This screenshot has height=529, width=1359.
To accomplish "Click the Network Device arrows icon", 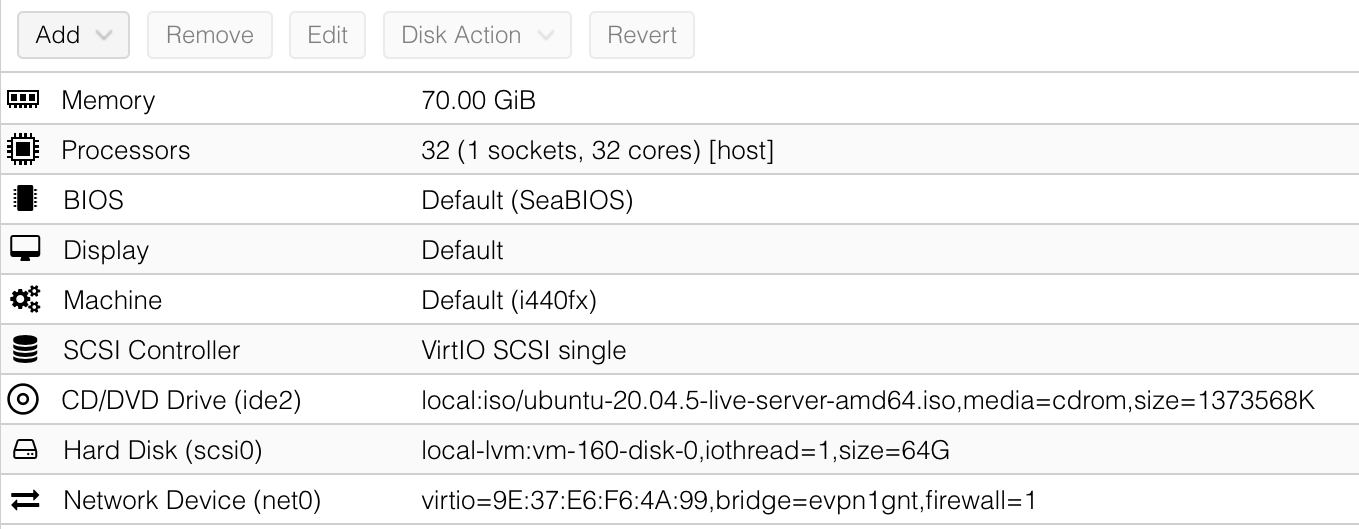I will point(24,500).
